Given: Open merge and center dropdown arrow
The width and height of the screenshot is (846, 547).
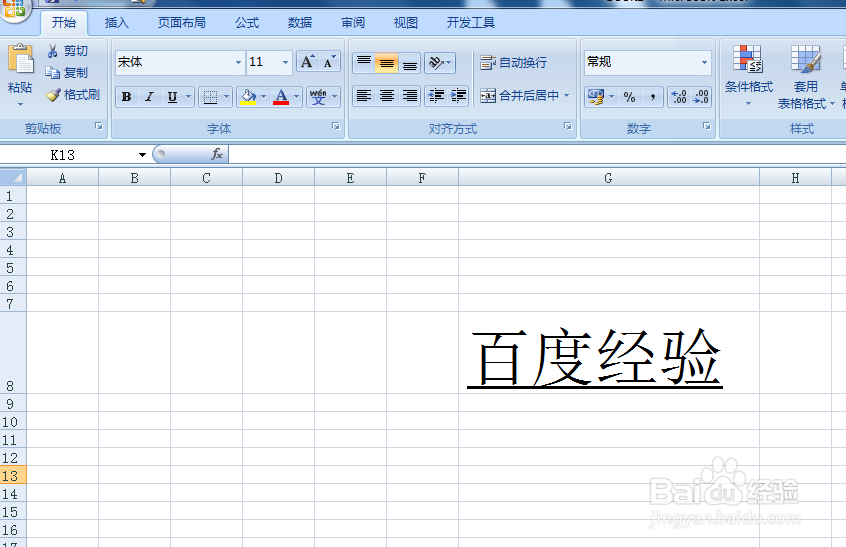Looking at the screenshot, I should click(567, 95).
